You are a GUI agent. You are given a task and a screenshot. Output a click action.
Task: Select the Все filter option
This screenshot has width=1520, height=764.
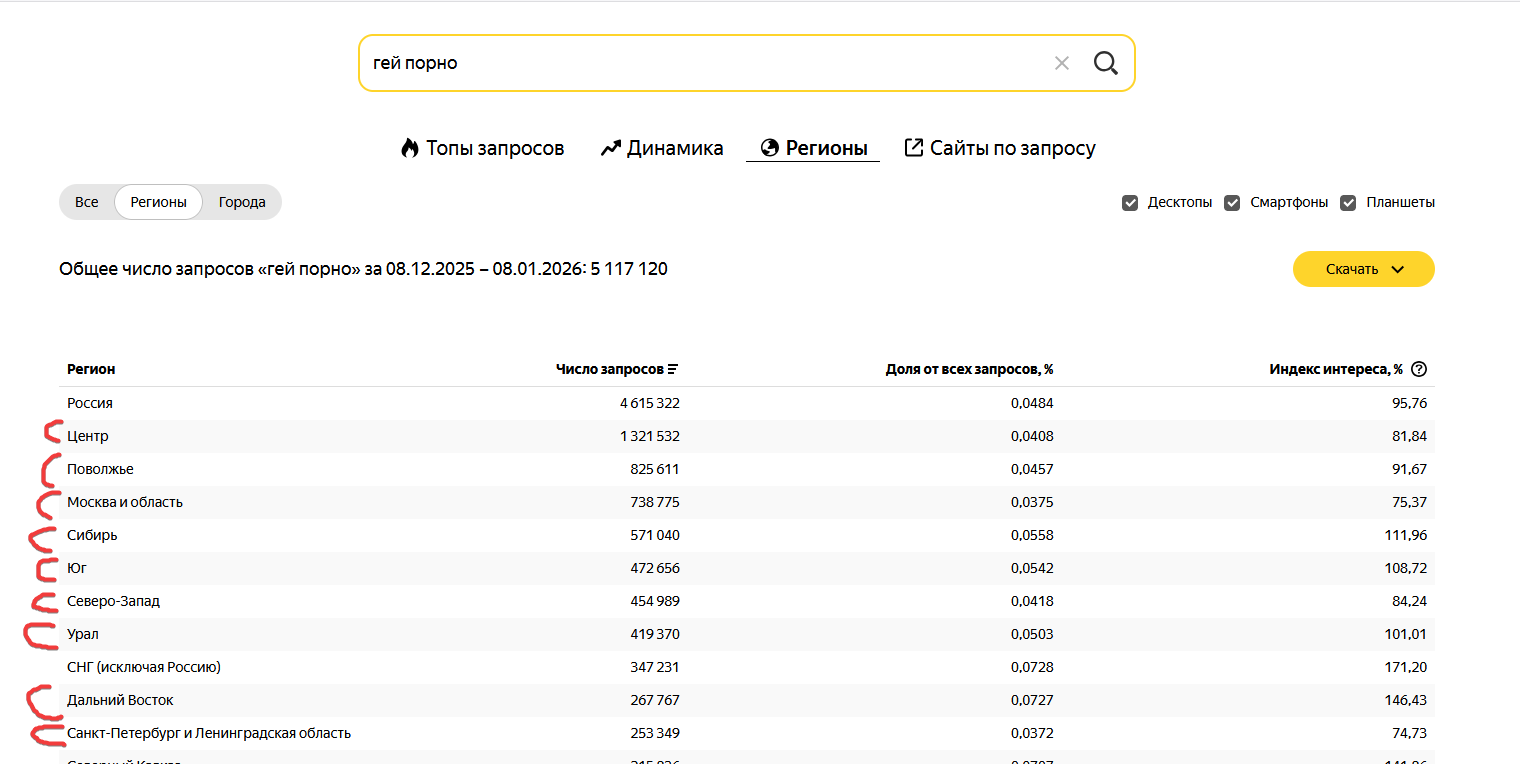(87, 202)
